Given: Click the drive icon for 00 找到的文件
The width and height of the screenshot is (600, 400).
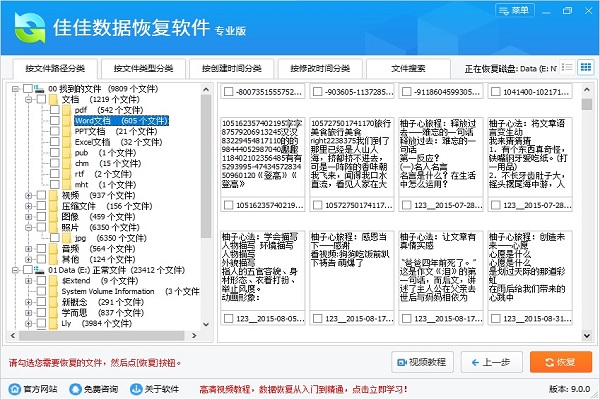Looking at the screenshot, I should point(39,89).
